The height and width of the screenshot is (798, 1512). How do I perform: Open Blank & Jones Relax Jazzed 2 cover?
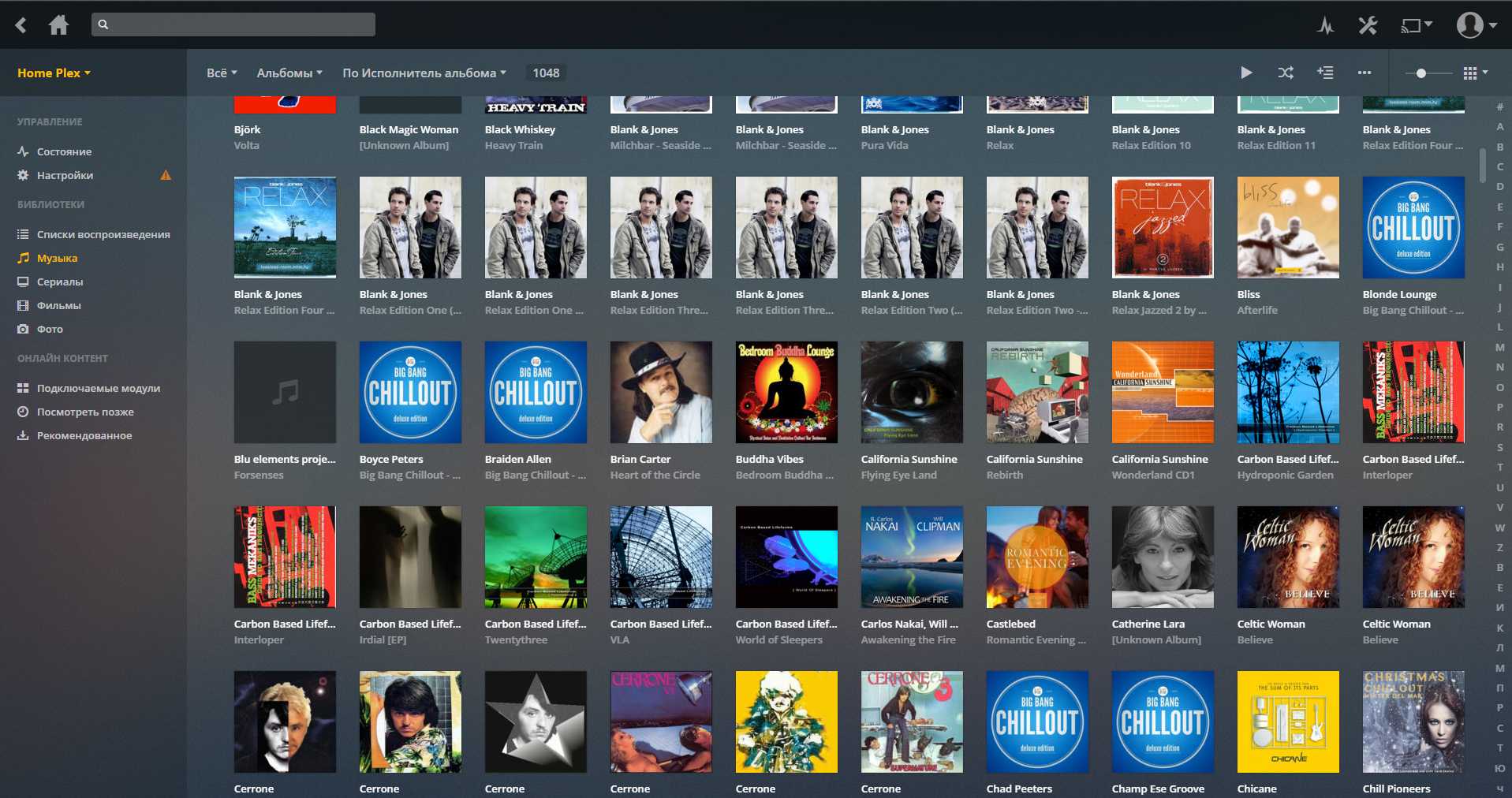[1163, 227]
